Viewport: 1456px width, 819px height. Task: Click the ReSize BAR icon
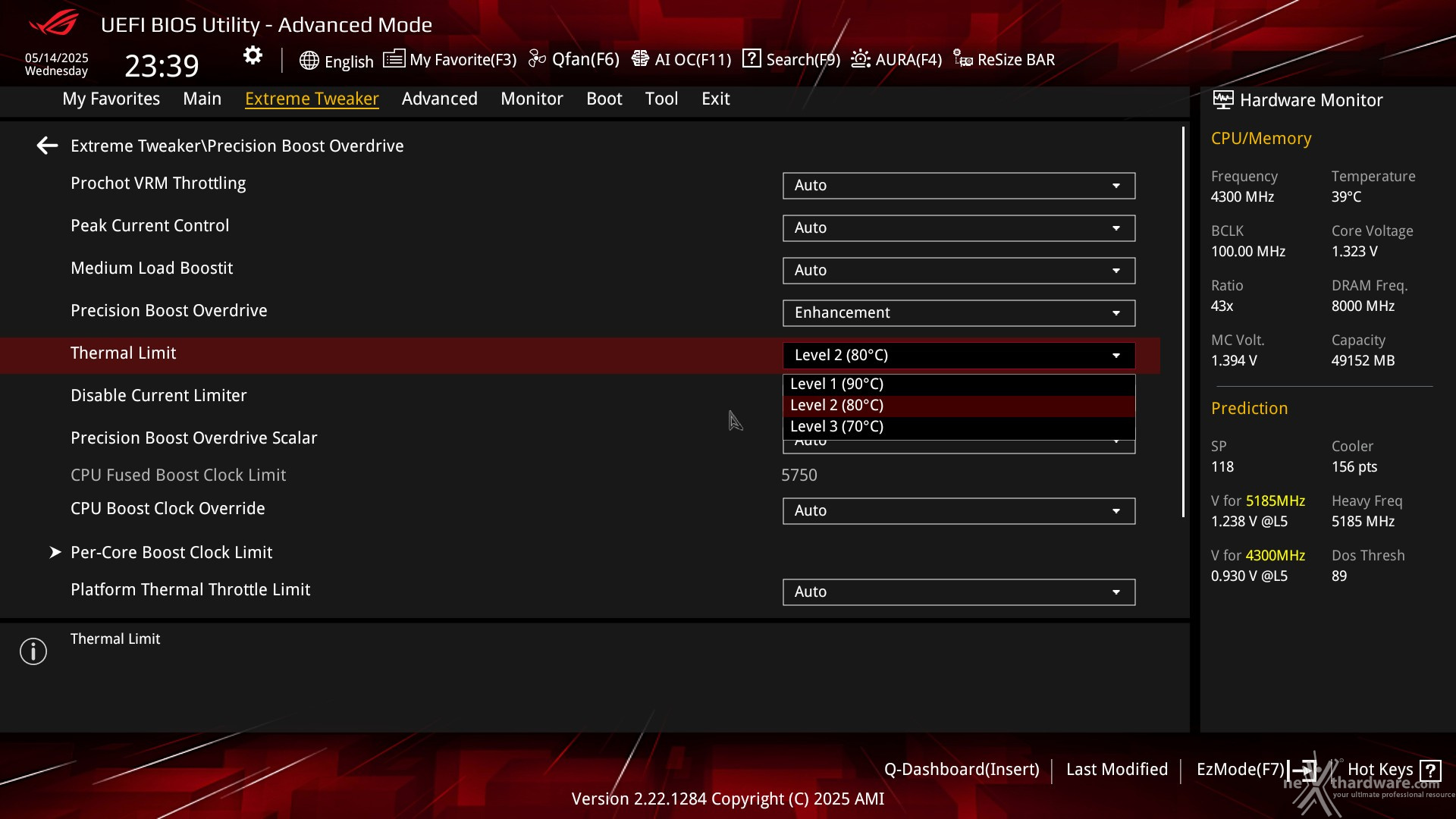(963, 58)
